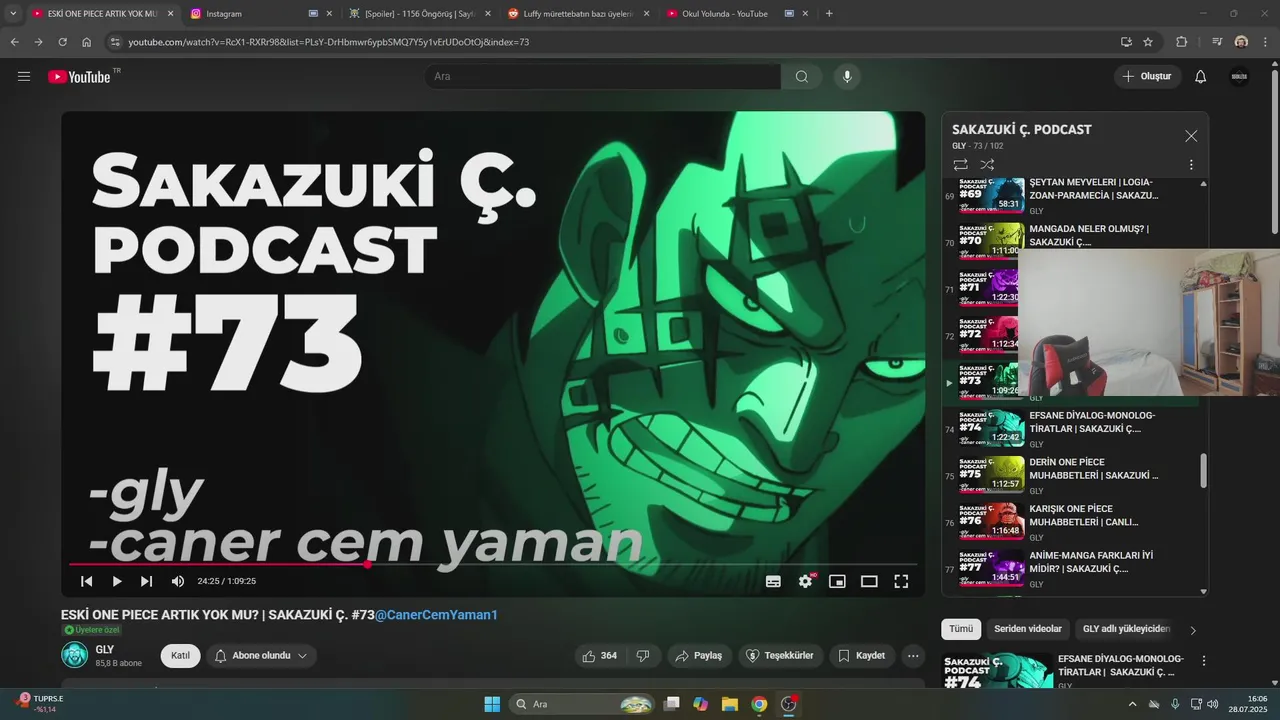Viewport: 1280px width, 720px height.
Task: Grab the progress bar scrubber dot
Action: (367, 564)
